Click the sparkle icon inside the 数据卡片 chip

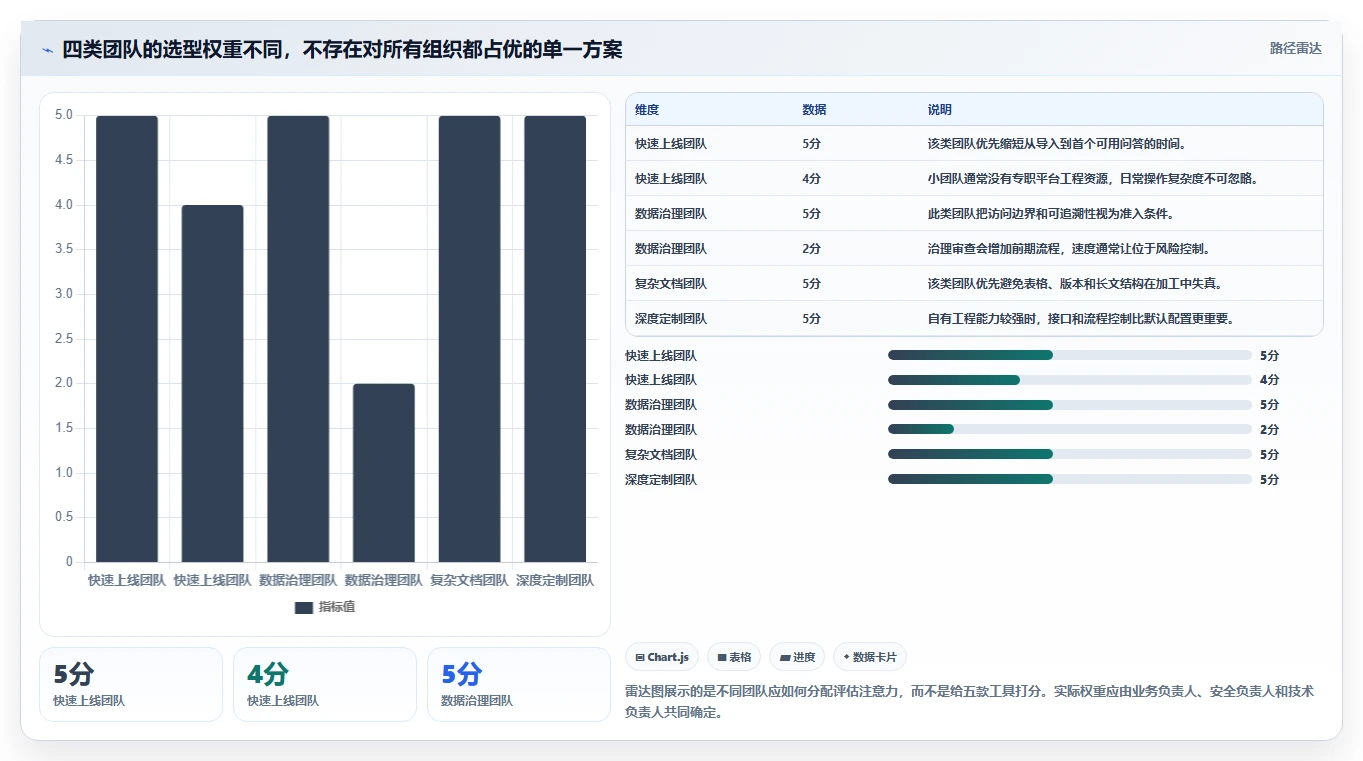point(846,657)
